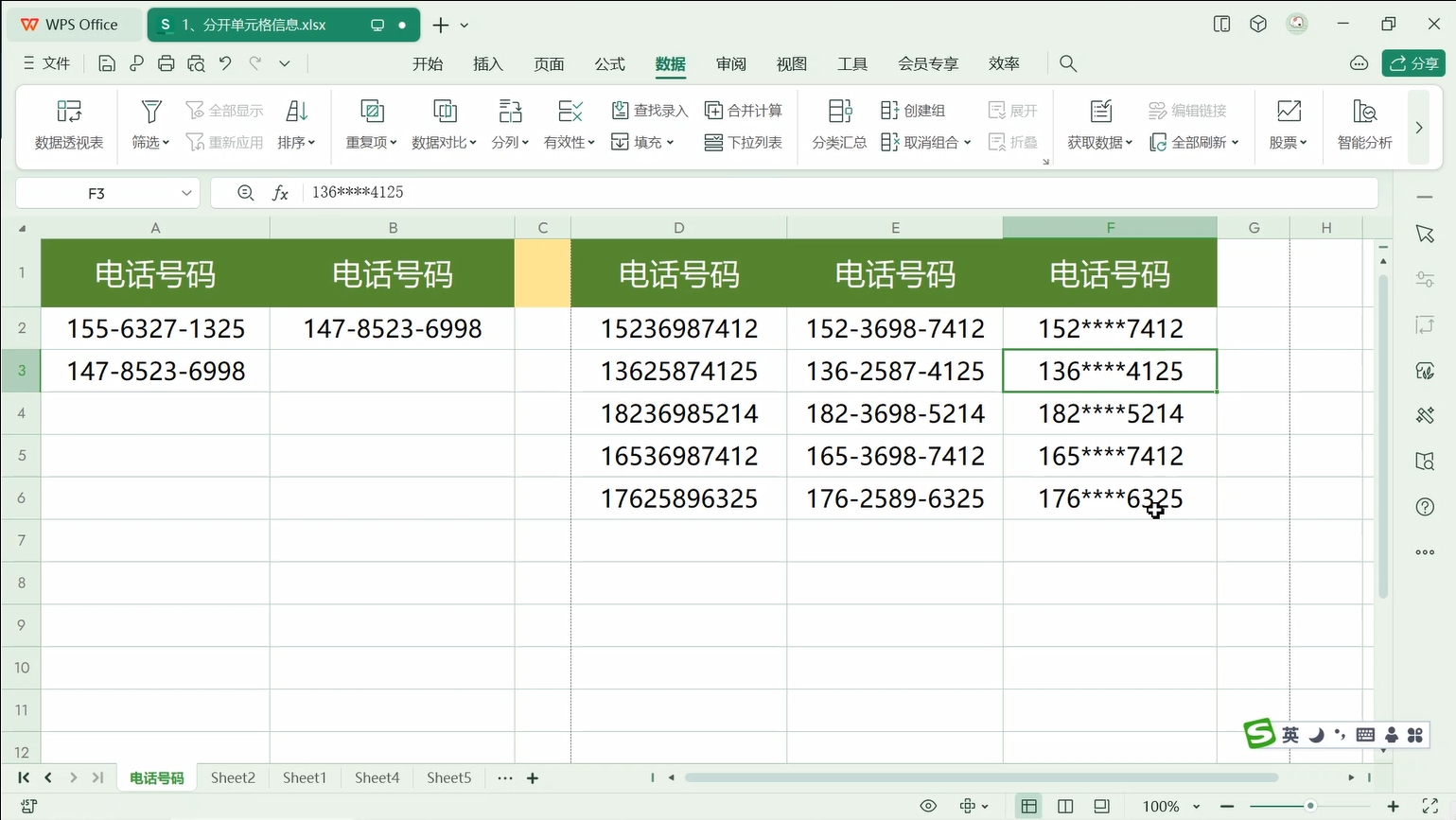Click the print preview icon
1456x820 pixels.
point(196,63)
